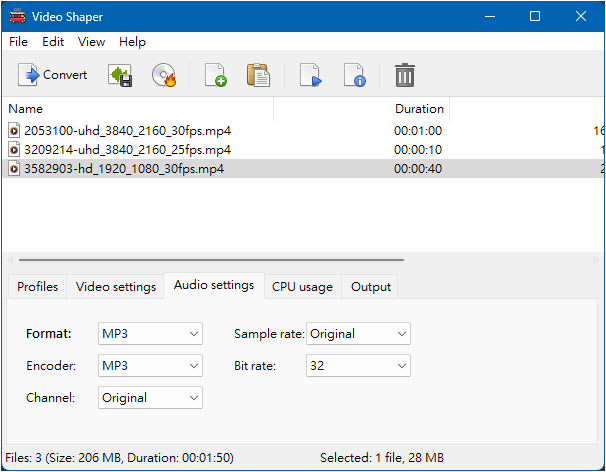The height and width of the screenshot is (472, 606).
Task: Expand the Channel dropdown
Action: click(150, 398)
